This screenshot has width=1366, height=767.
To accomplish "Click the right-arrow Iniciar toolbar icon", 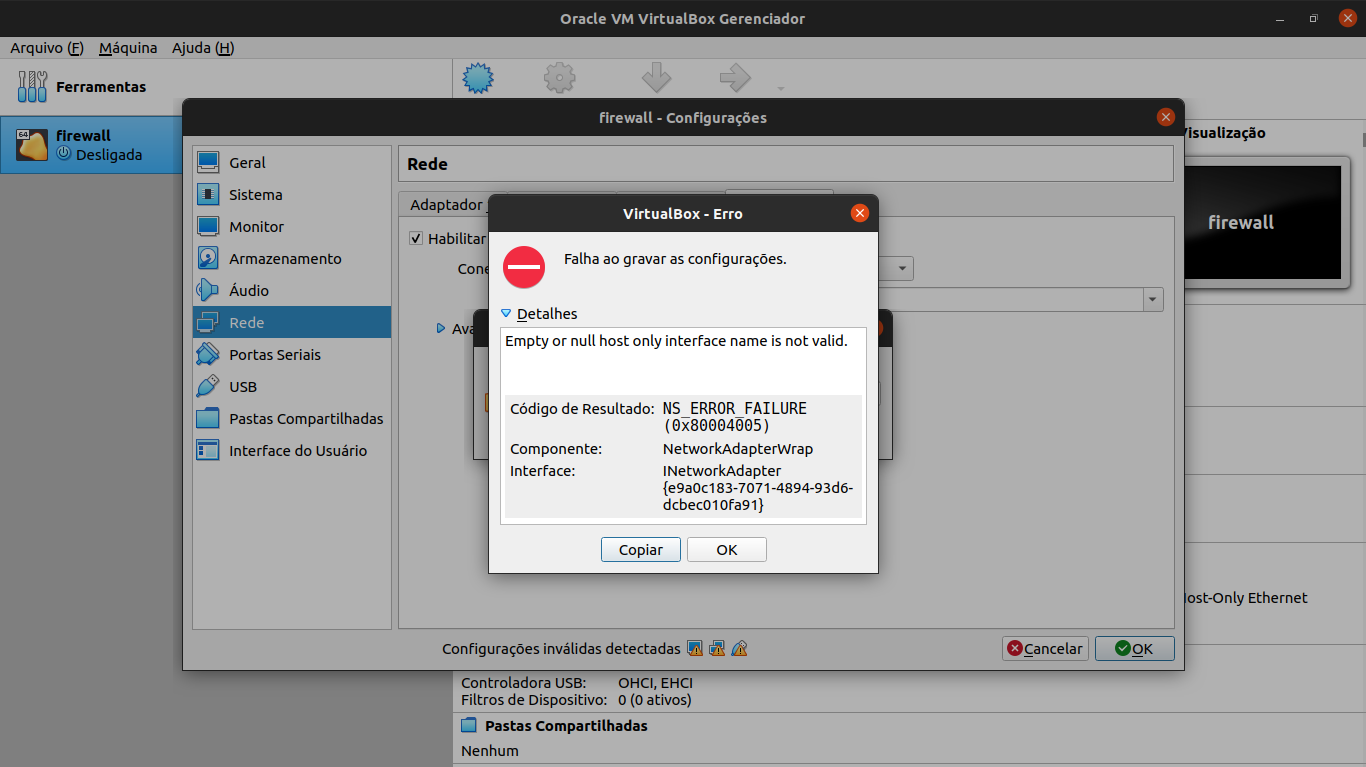I will click(735, 78).
